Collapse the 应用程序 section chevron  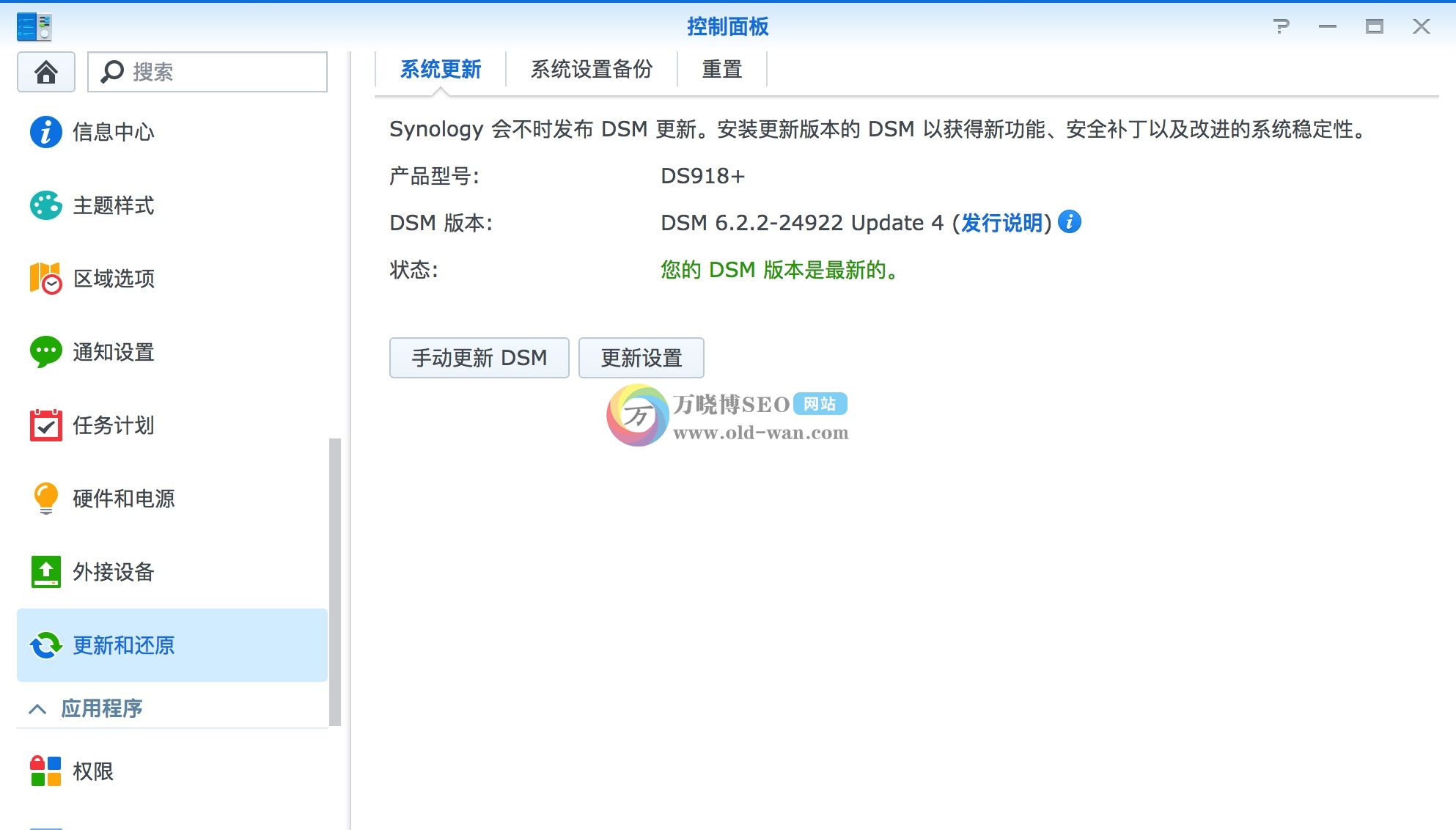(37, 709)
